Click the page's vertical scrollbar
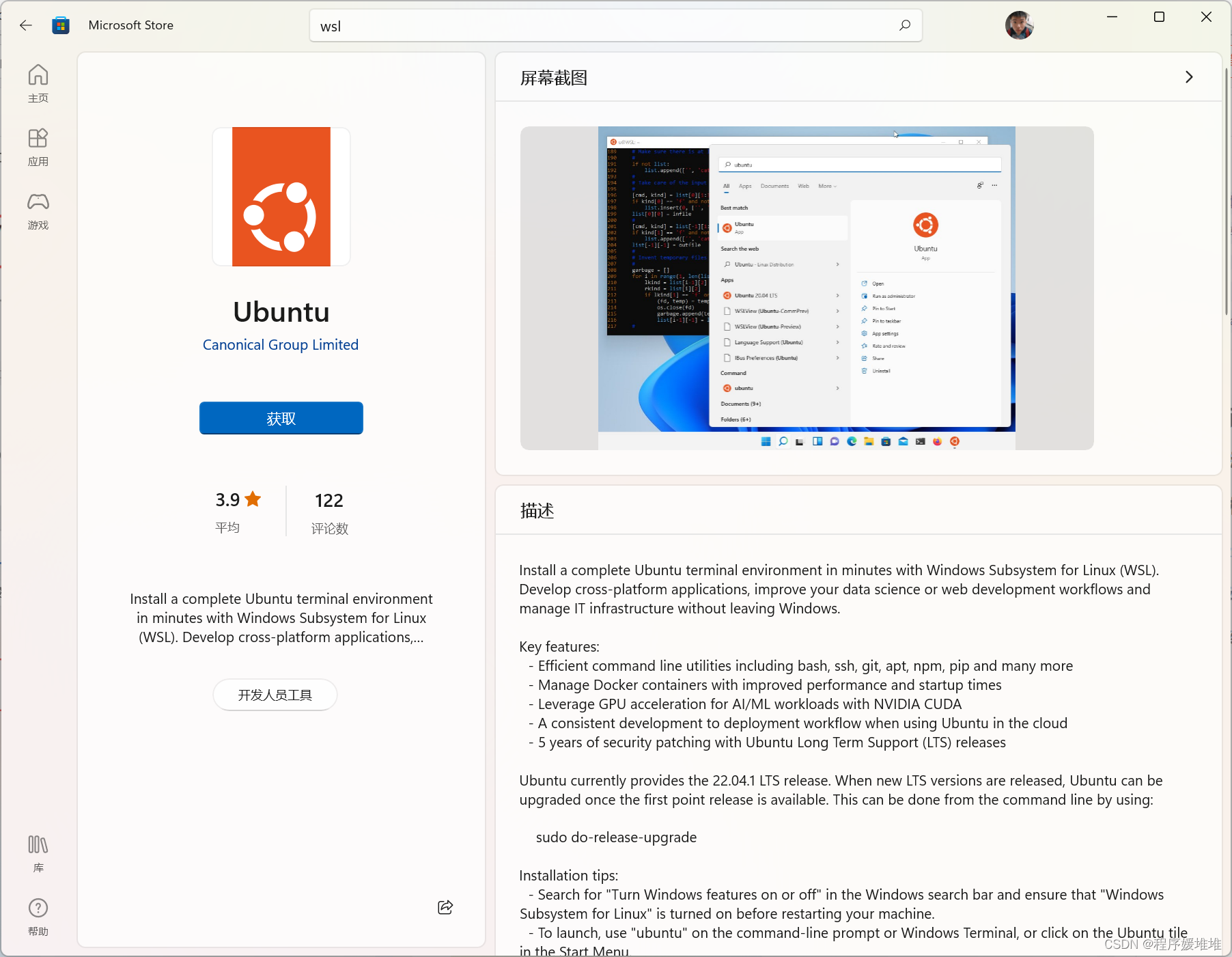Image resolution: width=1232 pixels, height=957 pixels. click(x=1227, y=191)
